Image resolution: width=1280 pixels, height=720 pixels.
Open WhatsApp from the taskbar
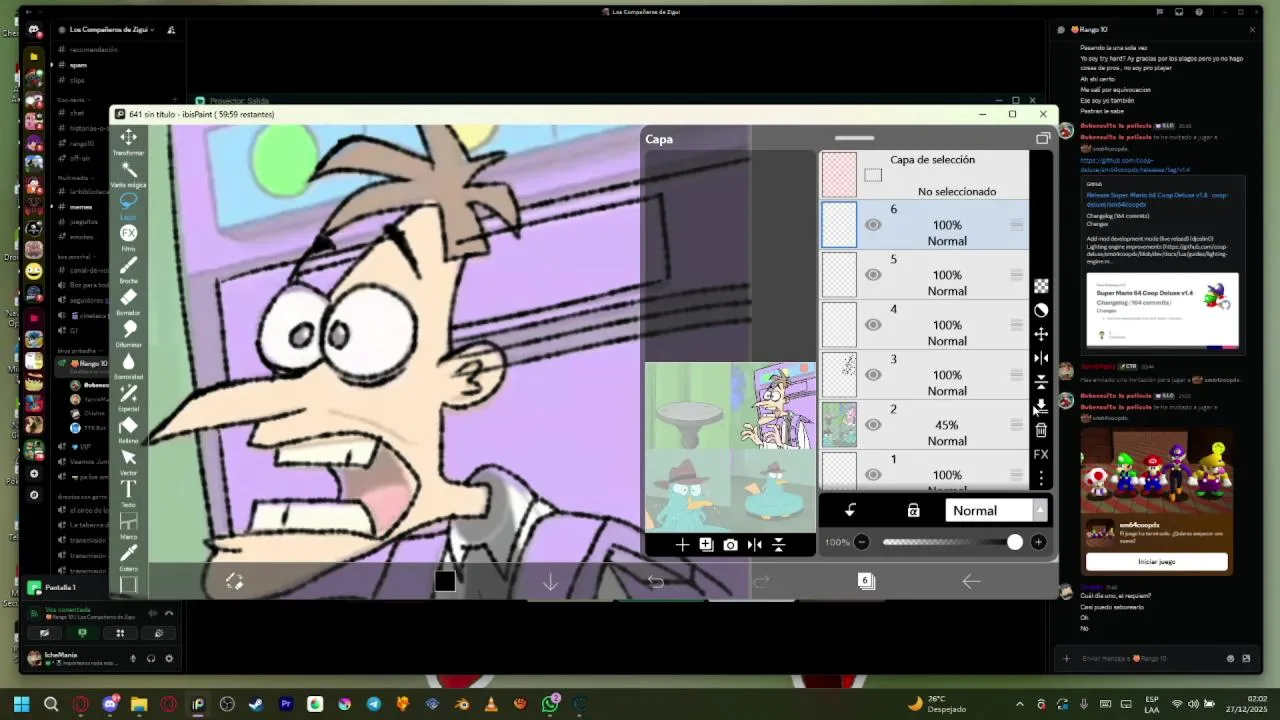pyautogui.click(x=549, y=704)
